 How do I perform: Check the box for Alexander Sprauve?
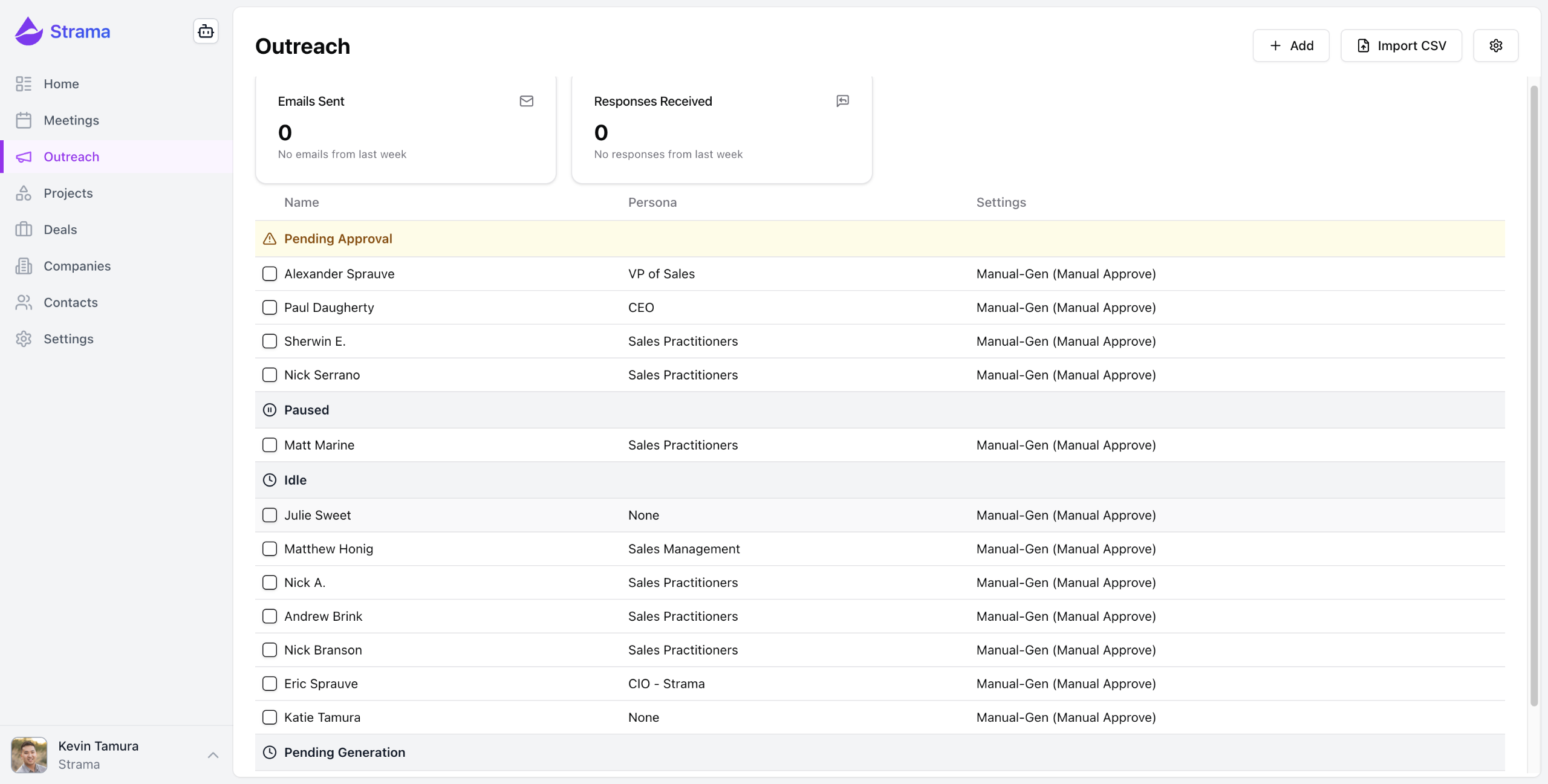[x=270, y=274]
